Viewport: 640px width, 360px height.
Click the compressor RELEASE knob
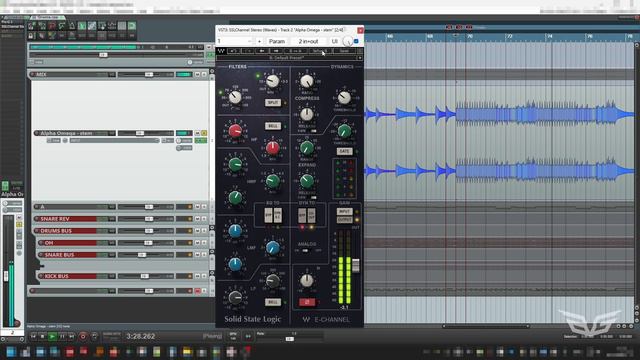click(307, 115)
